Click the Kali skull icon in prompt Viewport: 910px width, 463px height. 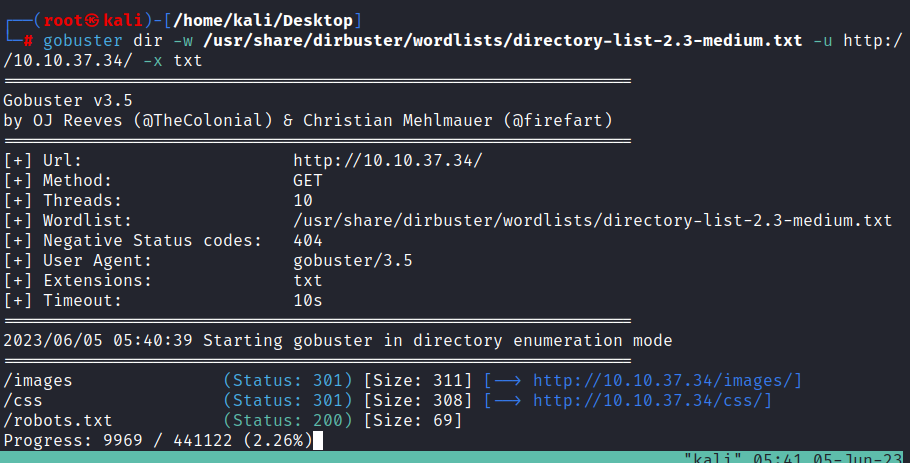tap(92, 21)
